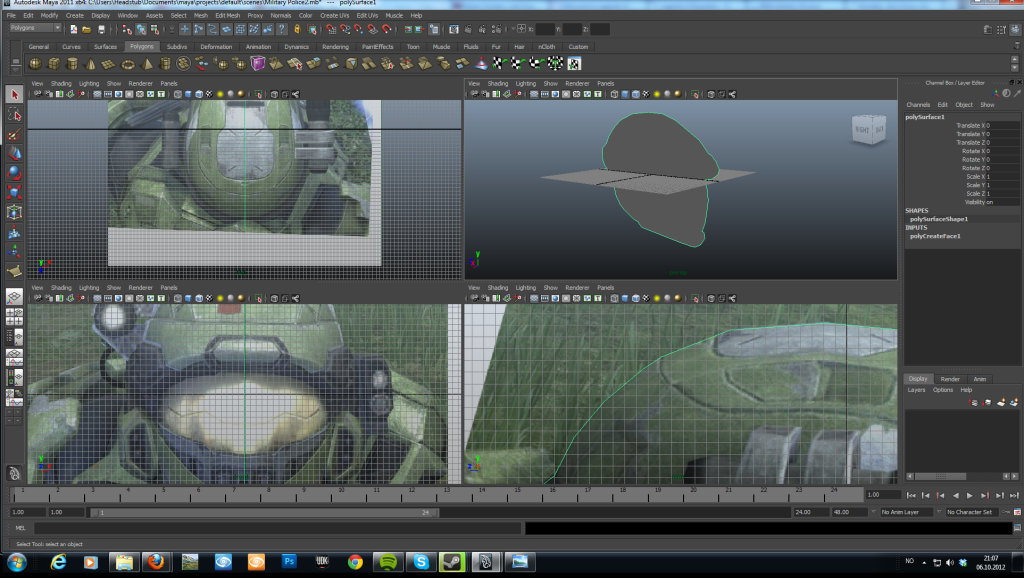Open Skype from the taskbar
The height and width of the screenshot is (578, 1024).
(421, 562)
